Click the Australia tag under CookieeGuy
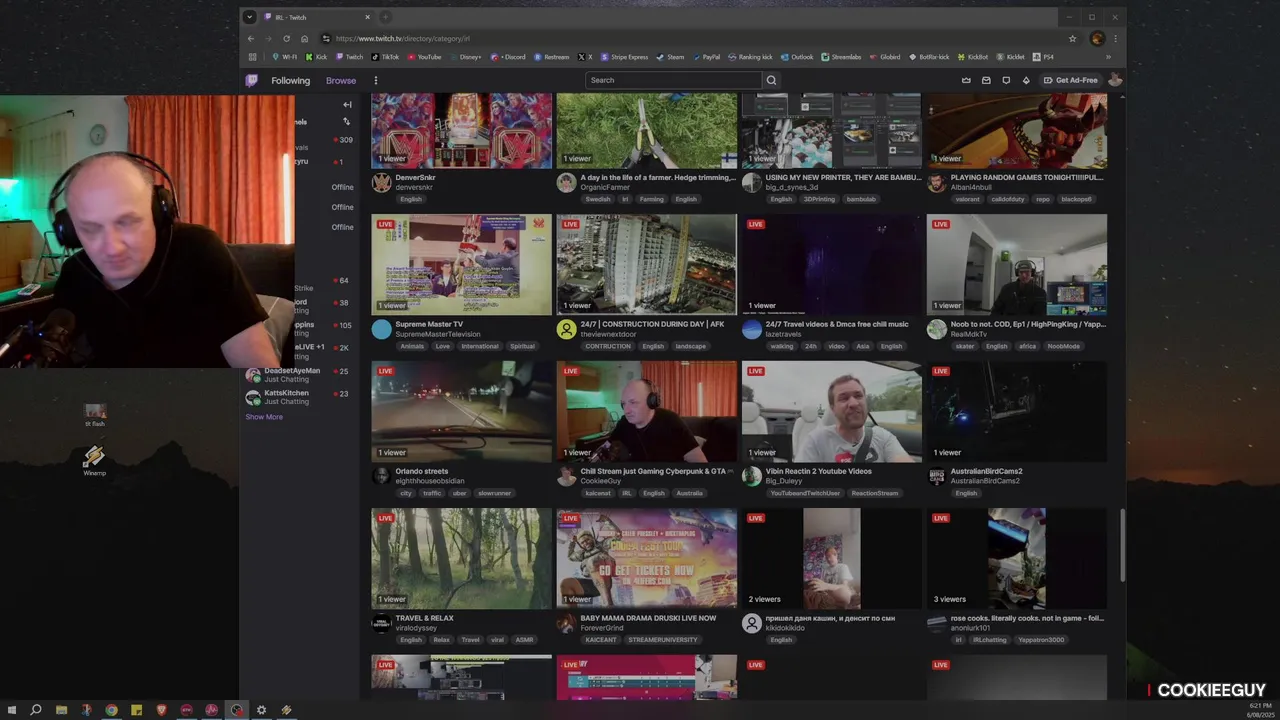This screenshot has height=720, width=1280. click(x=689, y=493)
